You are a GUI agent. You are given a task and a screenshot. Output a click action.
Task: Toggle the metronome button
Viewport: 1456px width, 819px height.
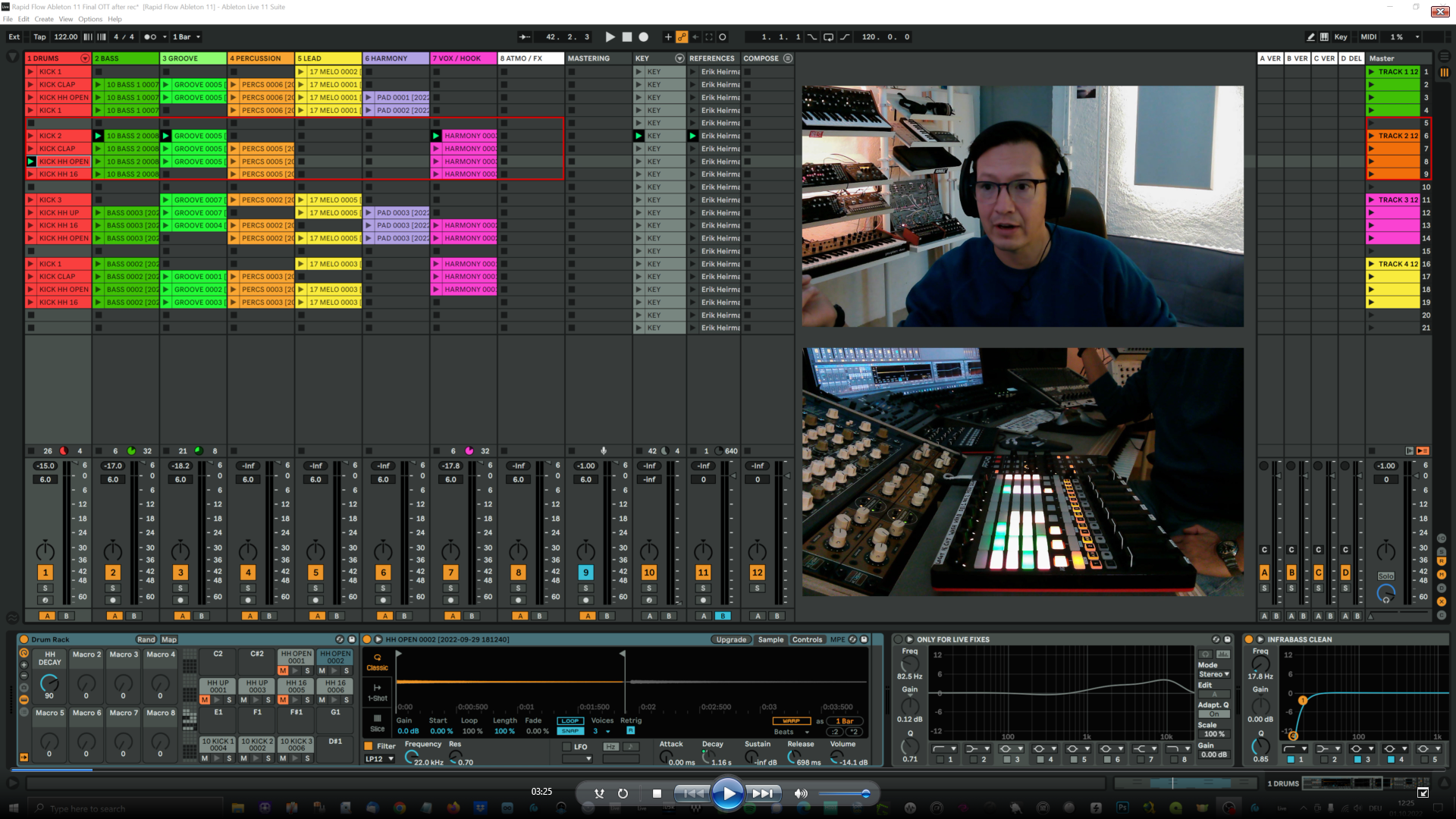(151, 36)
